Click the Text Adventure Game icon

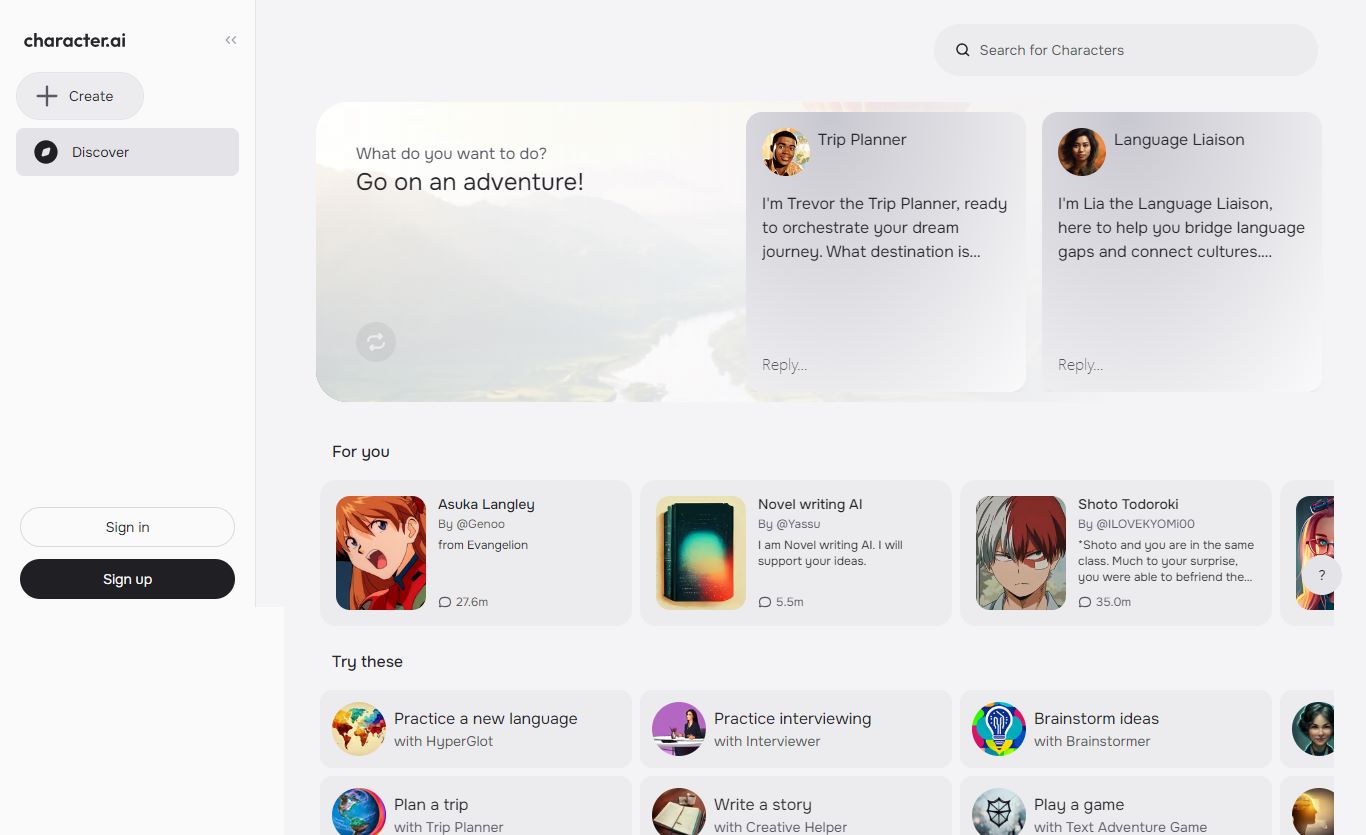click(x=999, y=812)
